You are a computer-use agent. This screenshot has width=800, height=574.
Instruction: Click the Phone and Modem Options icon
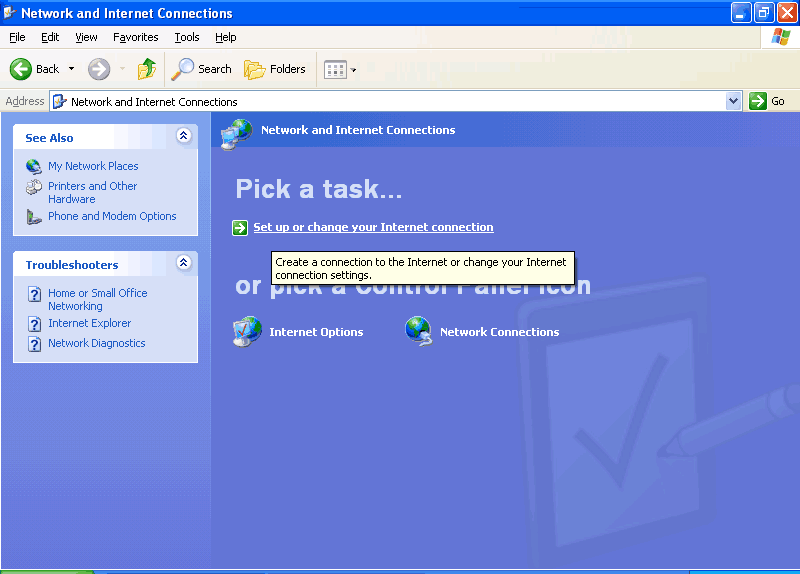tap(34, 217)
